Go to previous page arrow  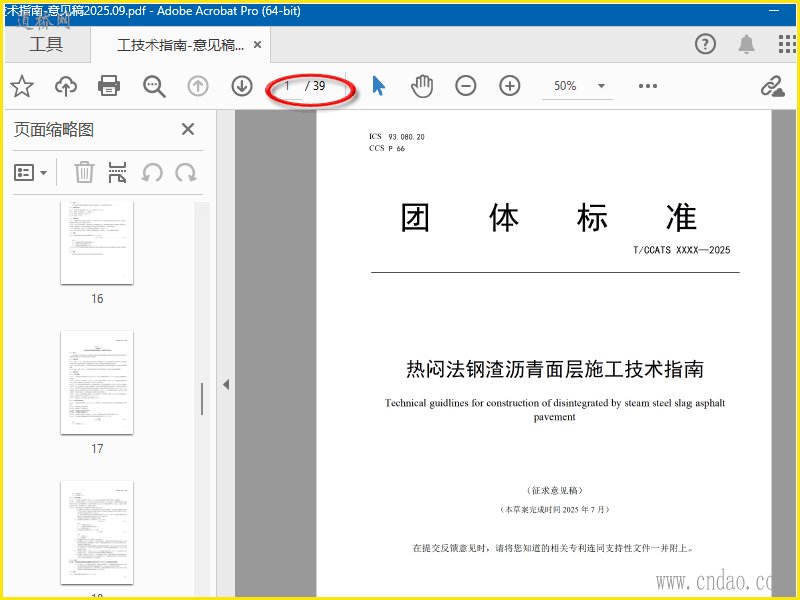[198, 86]
